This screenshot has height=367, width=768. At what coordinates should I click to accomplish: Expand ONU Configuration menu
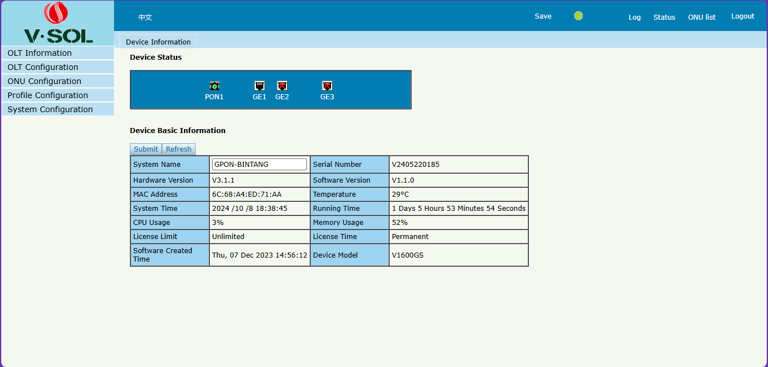point(58,81)
